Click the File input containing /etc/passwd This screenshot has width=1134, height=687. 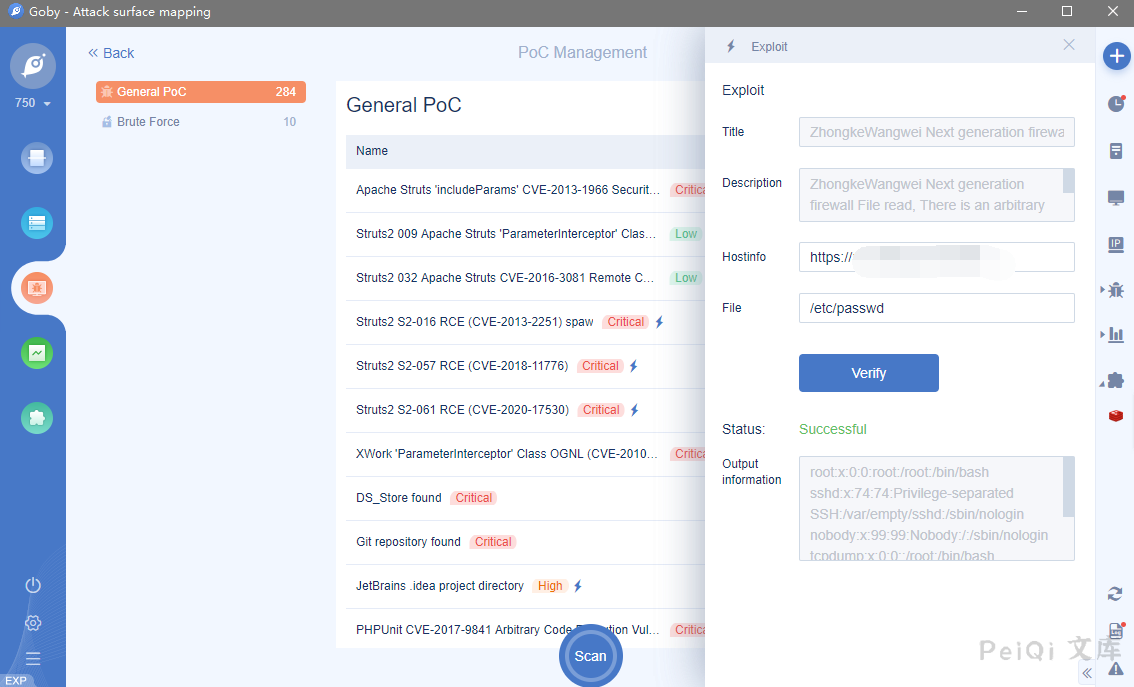click(936, 308)
